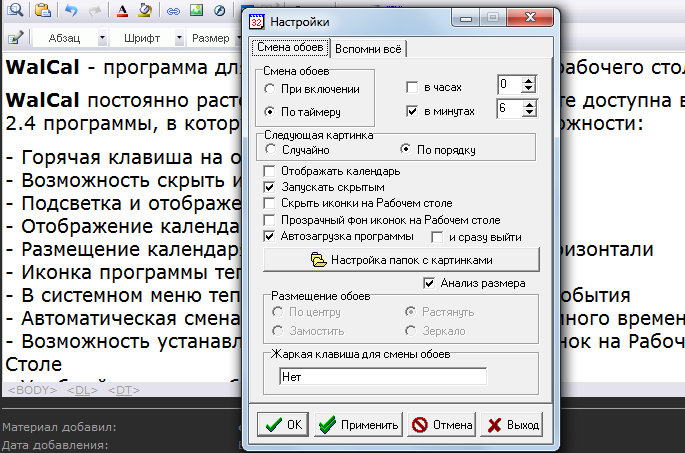This screenshot has width=685, height=453.
Task: Decrease the minutes spinner value
Action: 529,113
